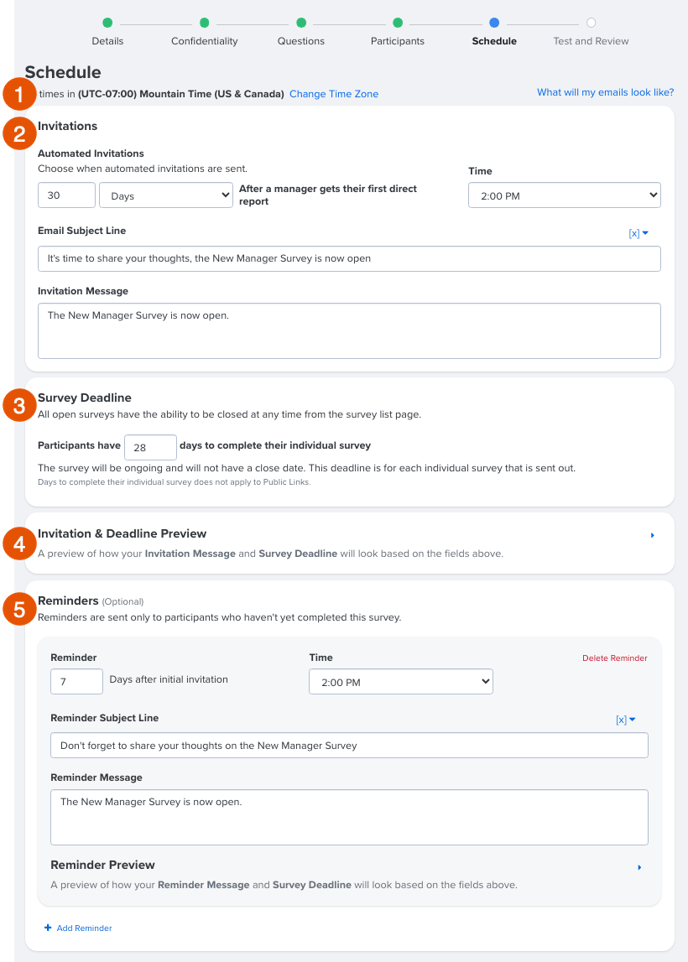Go to the Schedule step label
688x962 pixels.
(x=494, y=41)
